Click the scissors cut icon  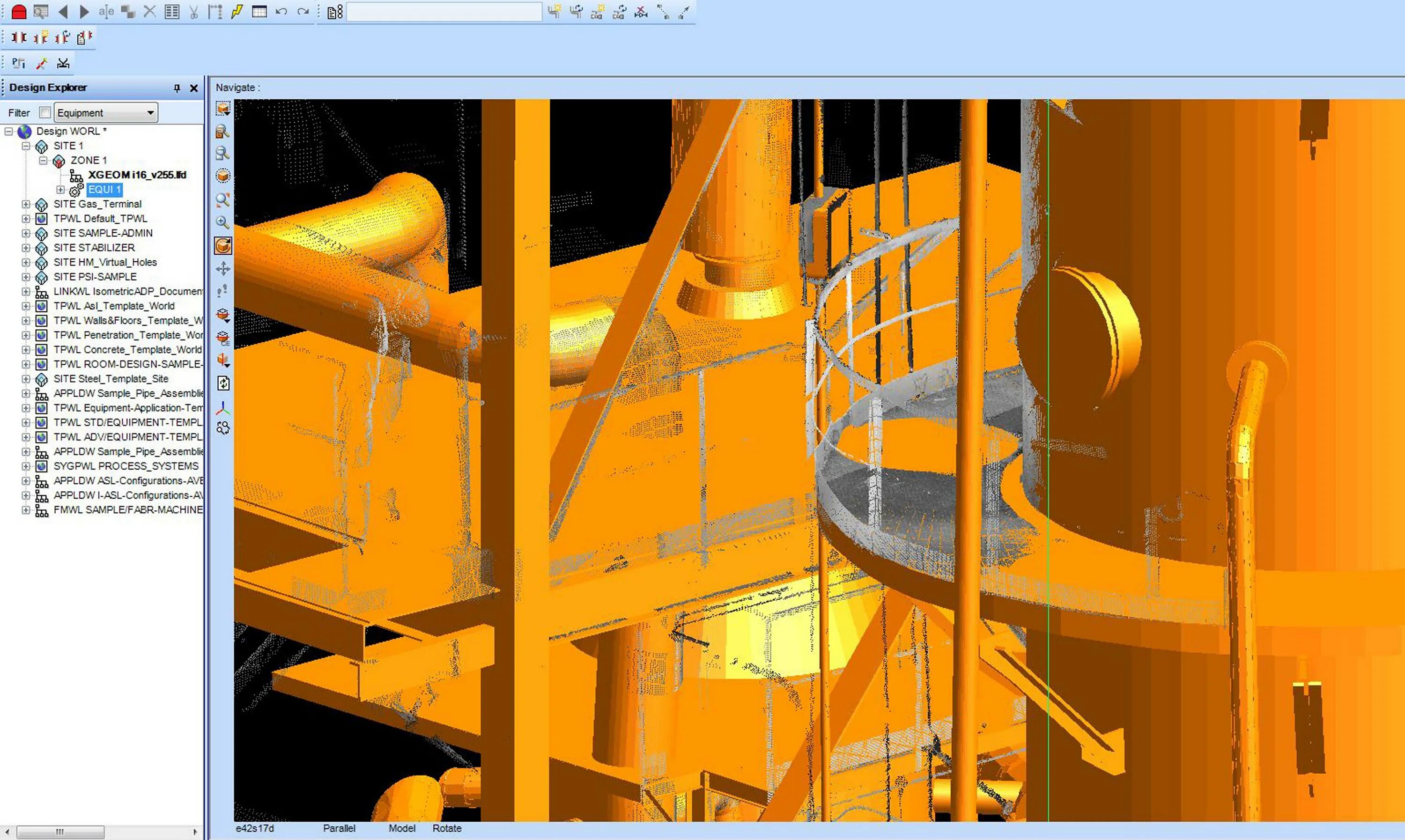click(193, 12)
